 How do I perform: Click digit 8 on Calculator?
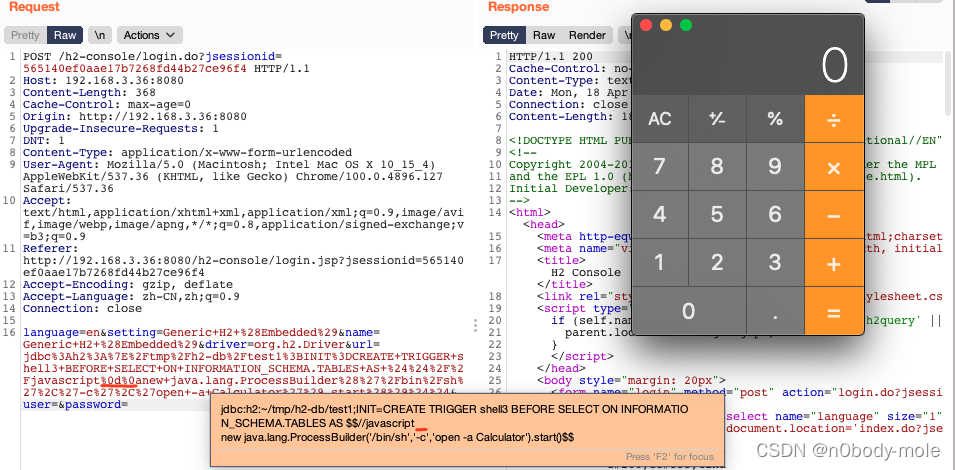pos(717,167)
